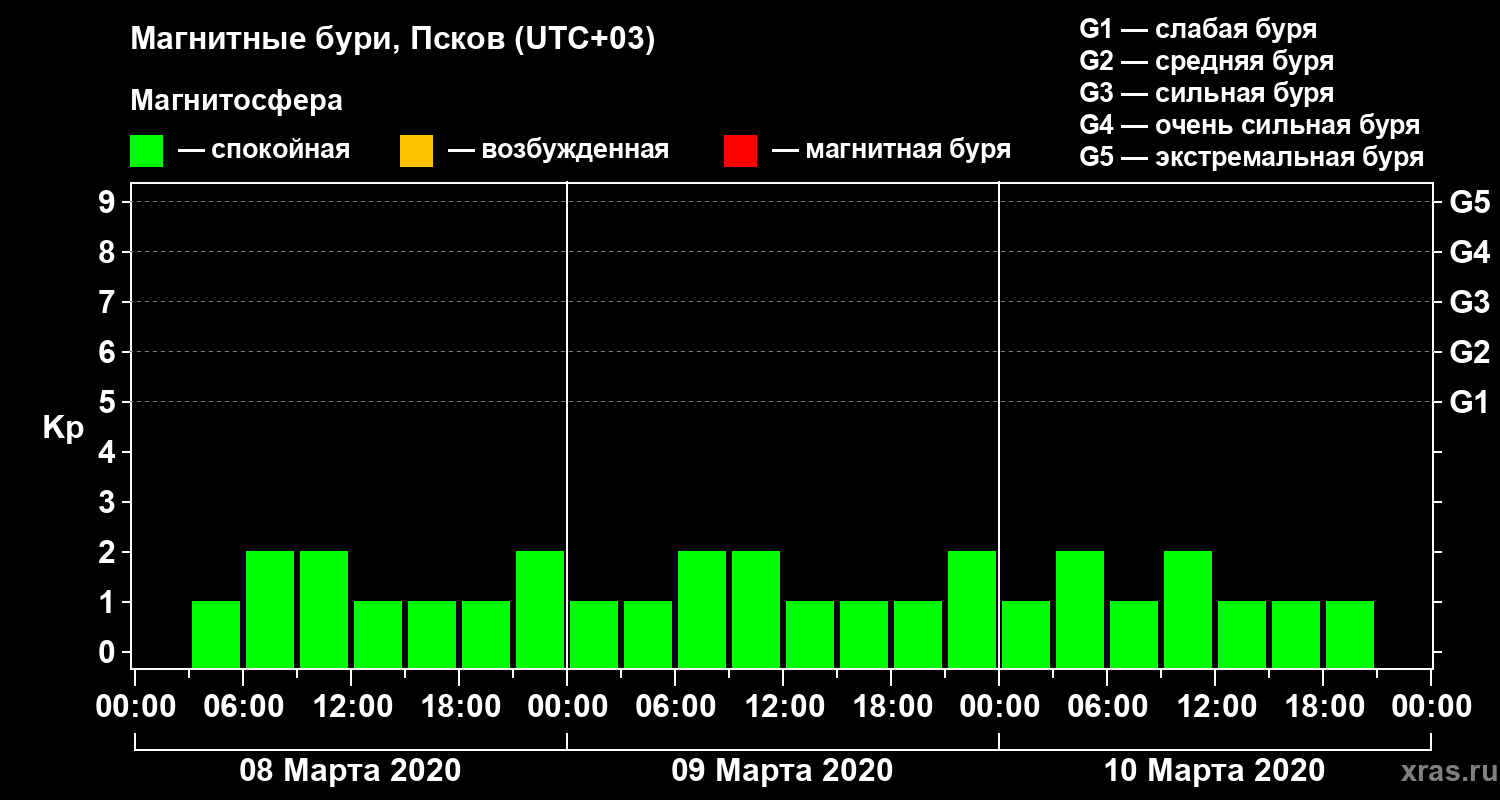Click the 06:00 Kp 2 bar on 09 Марта
The image size is (1500, 800).
click(702, 609)
